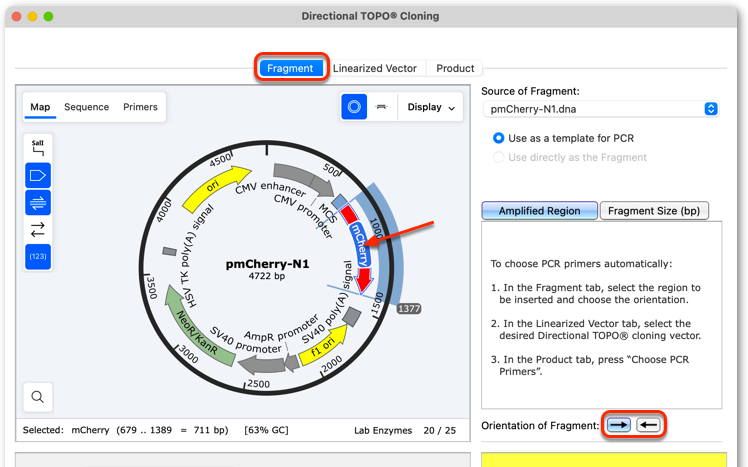The image size is (748, 467).
Task: Click the SV40 promoter label on the map
Action: point(244,340)
